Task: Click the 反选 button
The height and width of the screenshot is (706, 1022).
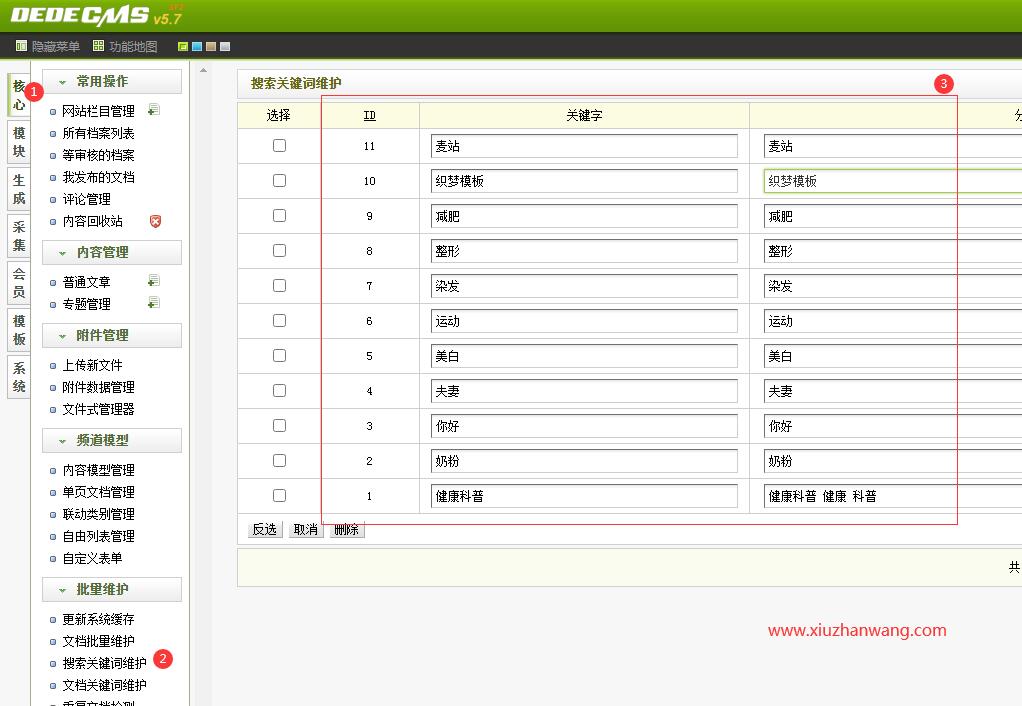Action: point(265,530)
